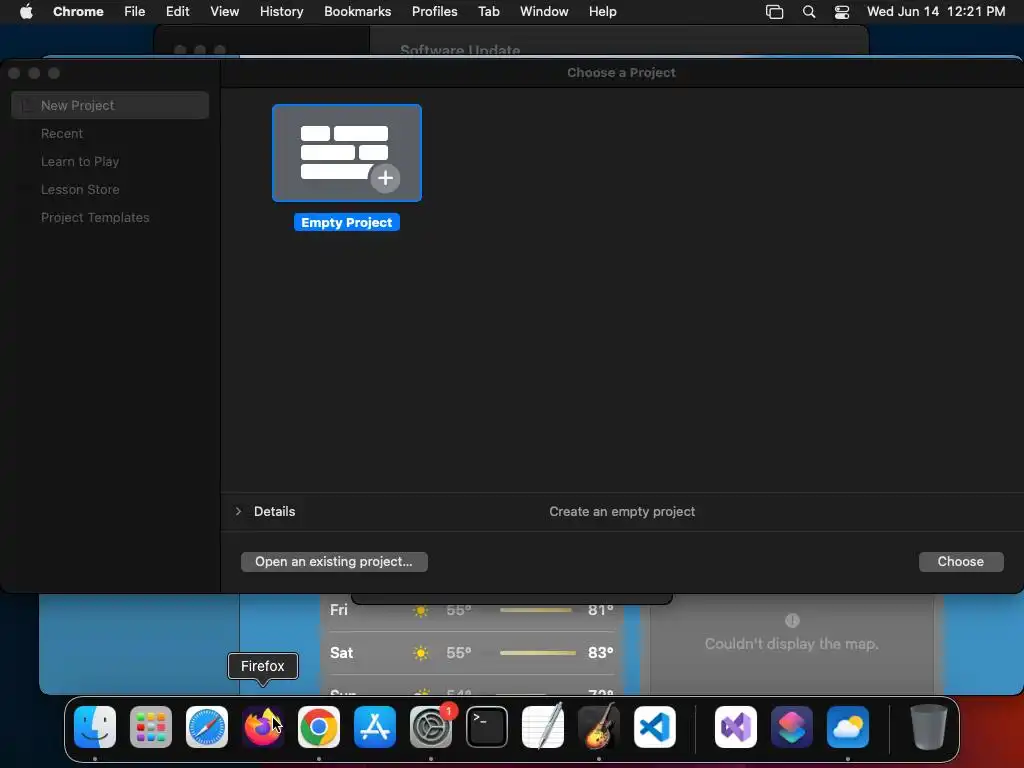
Task: Open Launchpad from the Dock
Action: click(151, 727)
